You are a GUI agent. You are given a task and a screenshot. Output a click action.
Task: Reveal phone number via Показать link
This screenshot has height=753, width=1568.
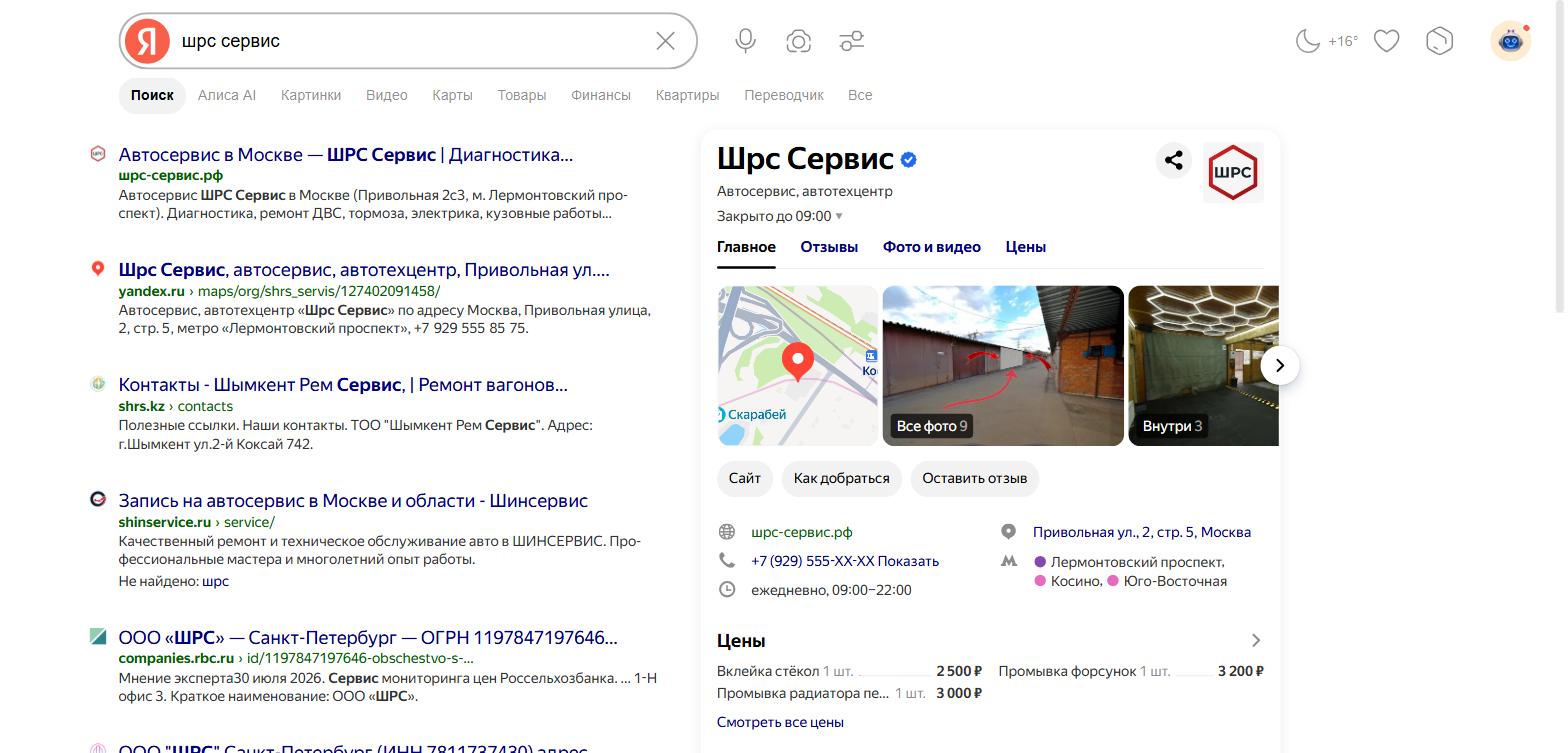(909, 561)
